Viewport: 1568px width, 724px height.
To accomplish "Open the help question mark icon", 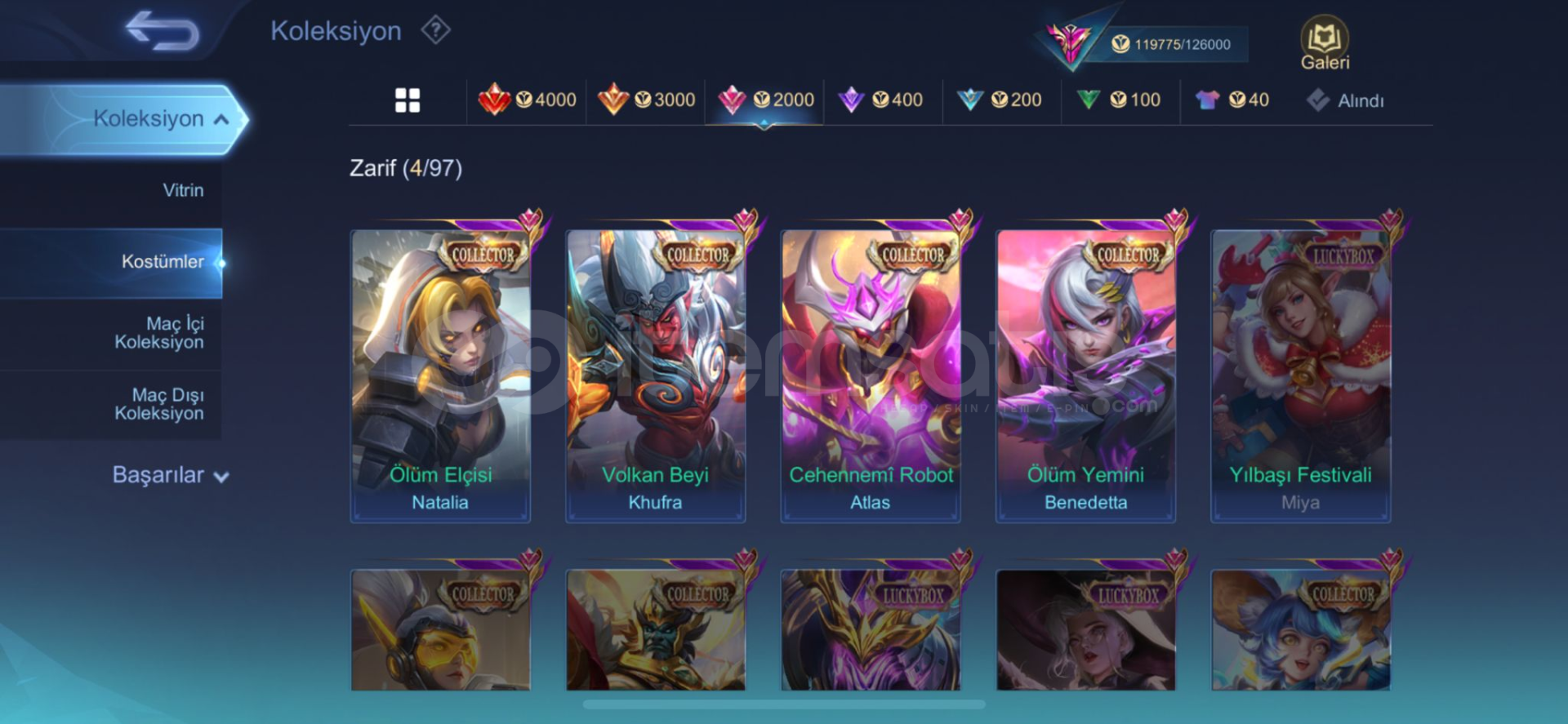I will [x=435, y=30].
